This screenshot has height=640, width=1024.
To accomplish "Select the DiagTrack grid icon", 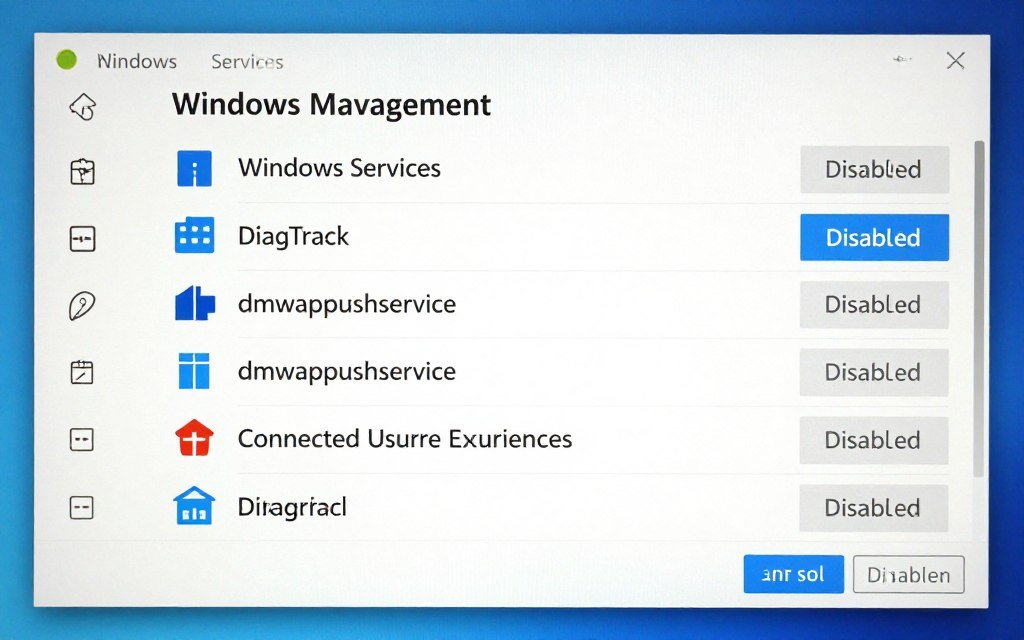I will pos(194,236).
